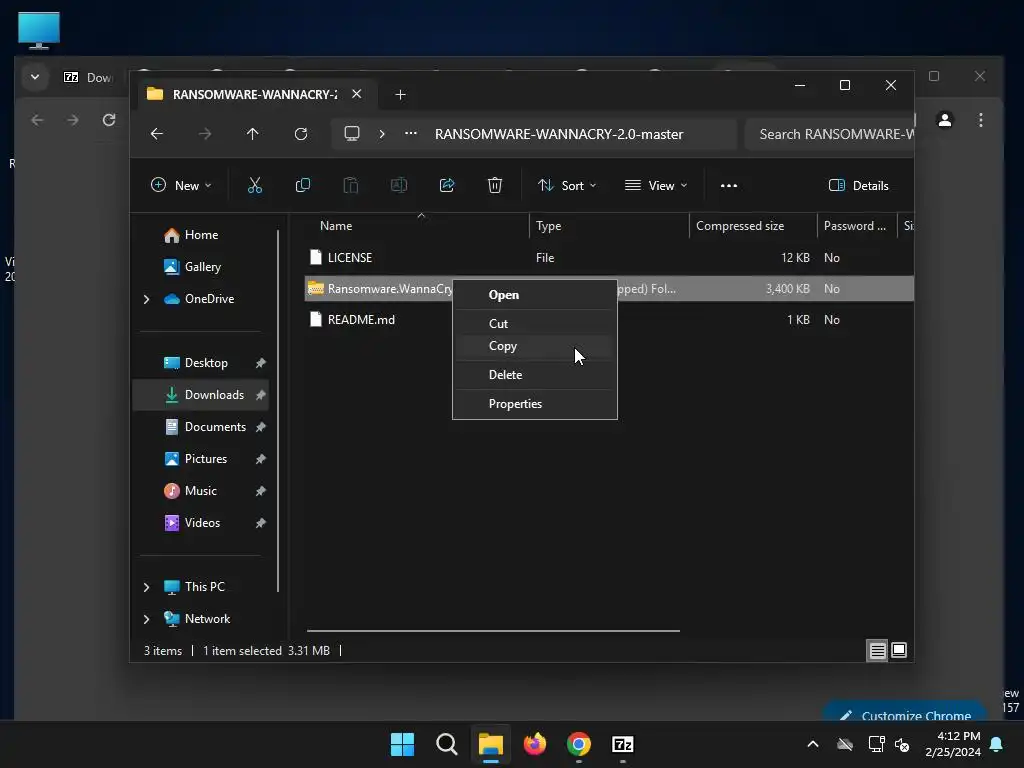Viewport: 1024px width, 768px height.
Task: Open the Chrome tab search dropdown arrow
Action: 35,77
